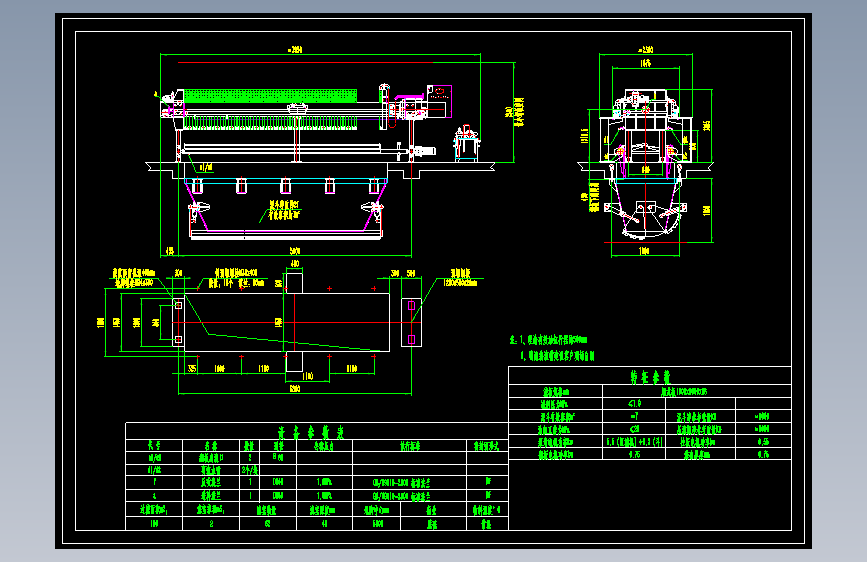Image resolution: width=867 pixels, height=562 pixels.
Task: Click the red line above the side elevation
Action: [x=306, y=63]
